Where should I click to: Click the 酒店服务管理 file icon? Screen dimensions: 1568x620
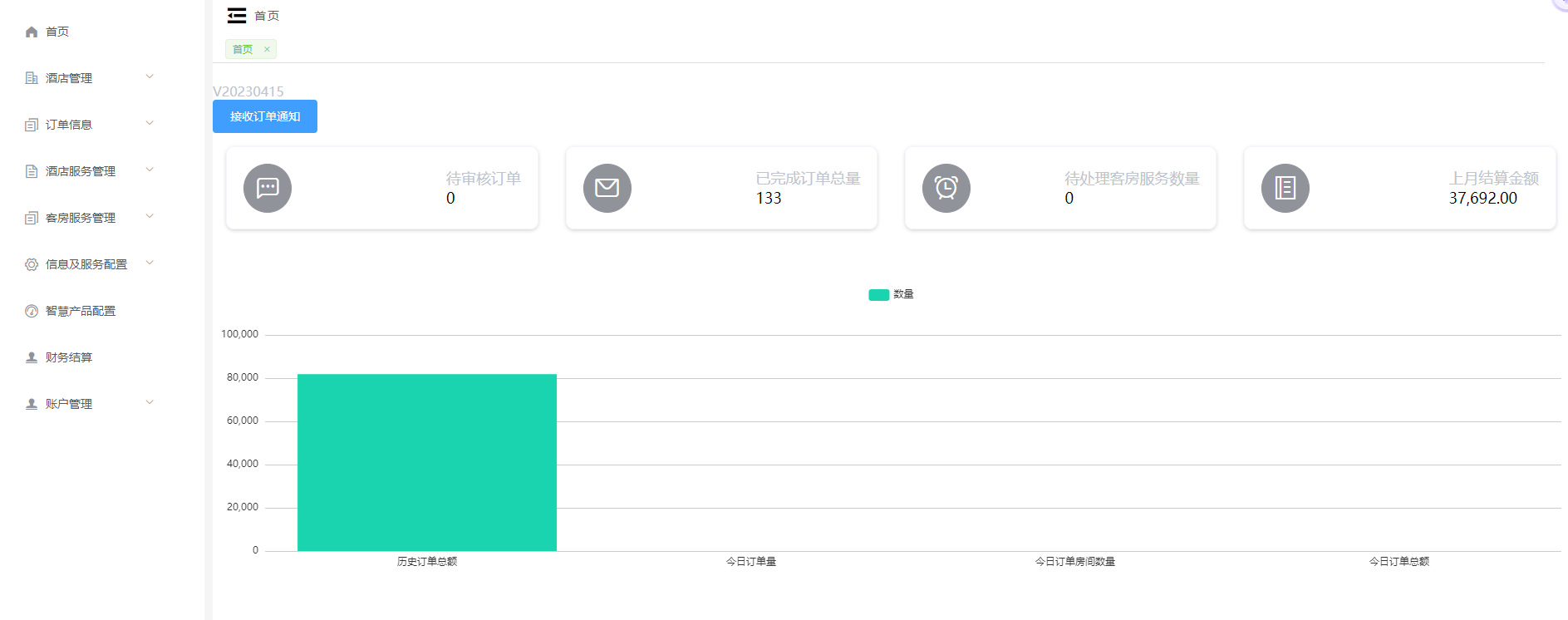pyautogui.click(x=32, y=171)
